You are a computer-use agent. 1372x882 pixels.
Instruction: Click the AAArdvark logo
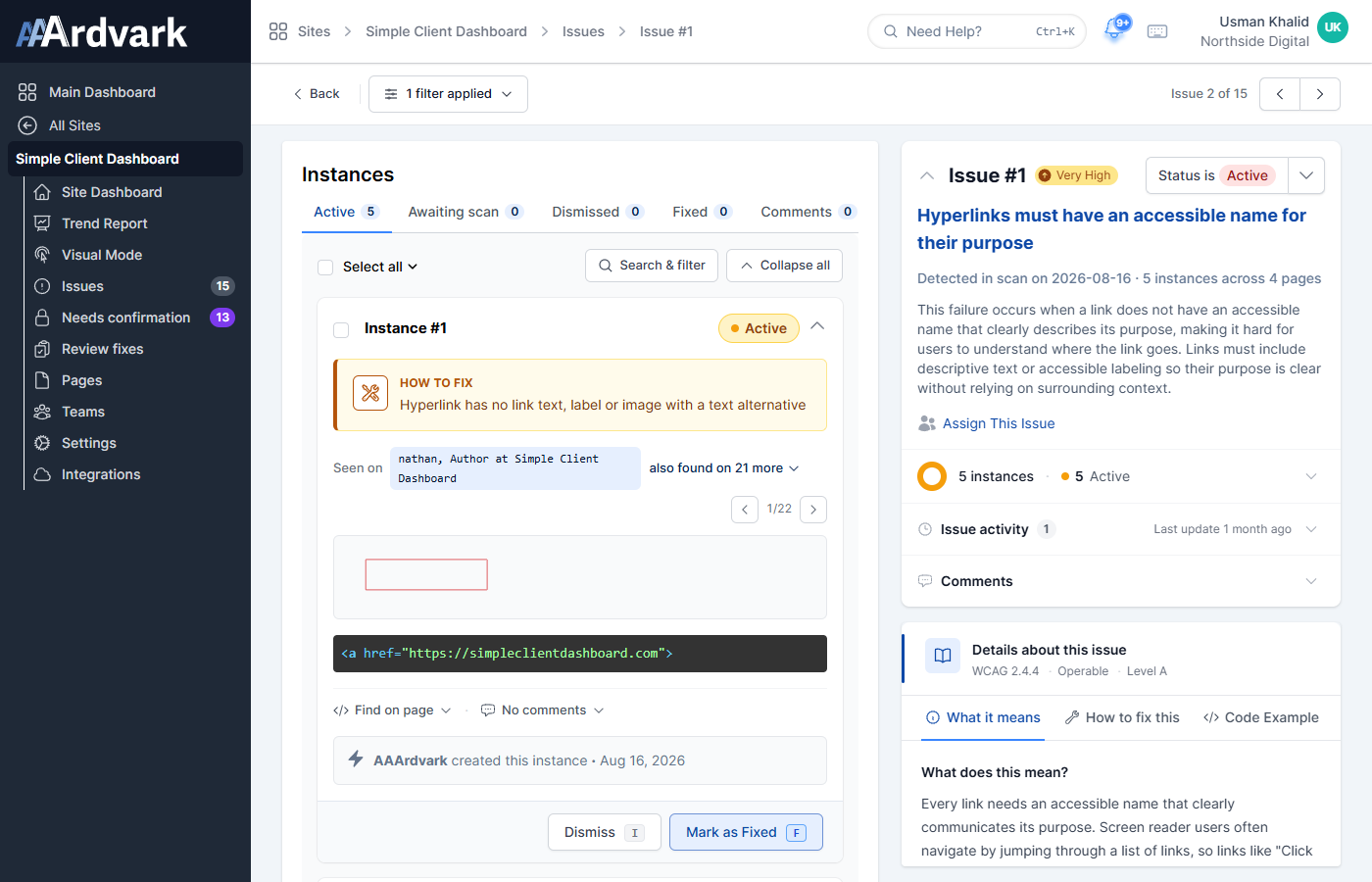(x=102, y=32)
